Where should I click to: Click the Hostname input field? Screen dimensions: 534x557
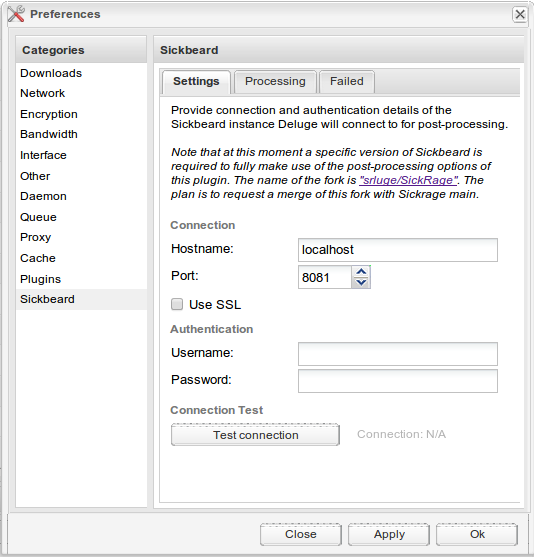[398, 250]
